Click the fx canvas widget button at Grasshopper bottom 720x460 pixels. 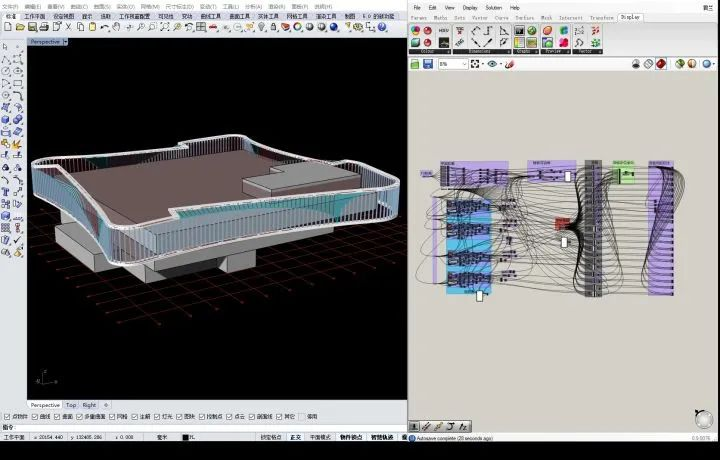coord(463,426)
